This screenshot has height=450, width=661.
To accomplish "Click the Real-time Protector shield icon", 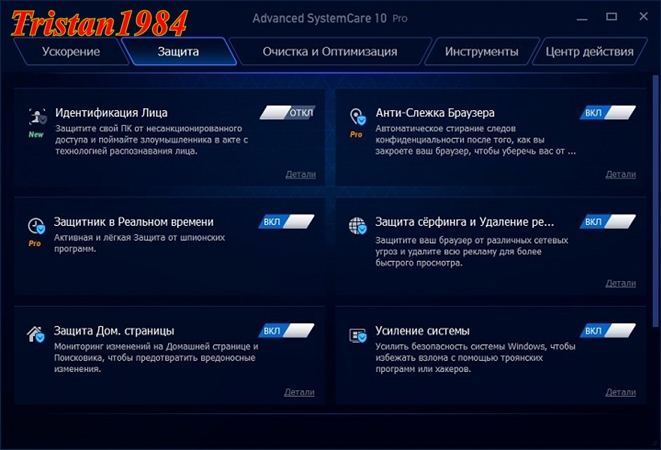I will coord(37,225).
